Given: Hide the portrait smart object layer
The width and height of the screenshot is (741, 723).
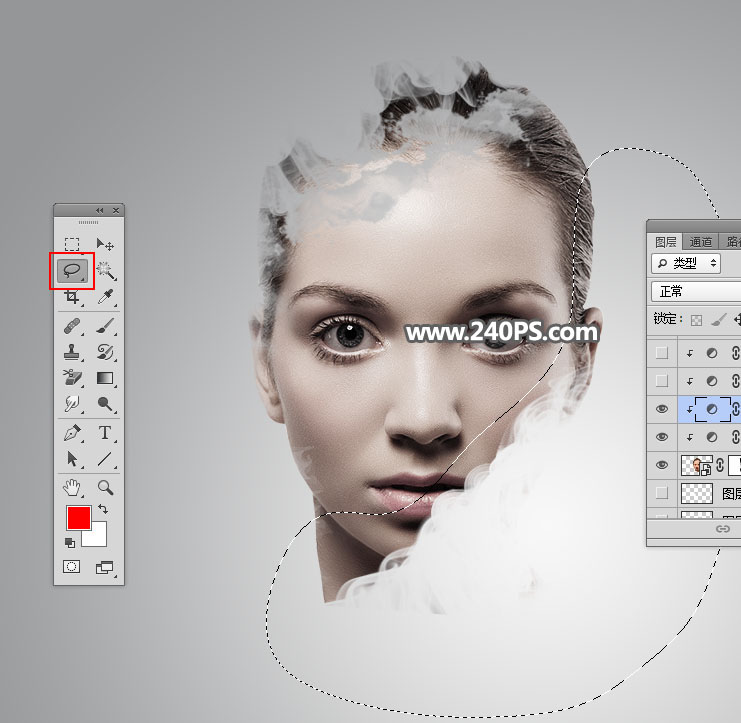Looking at the screenshot, I should click(x=659, y=465).
